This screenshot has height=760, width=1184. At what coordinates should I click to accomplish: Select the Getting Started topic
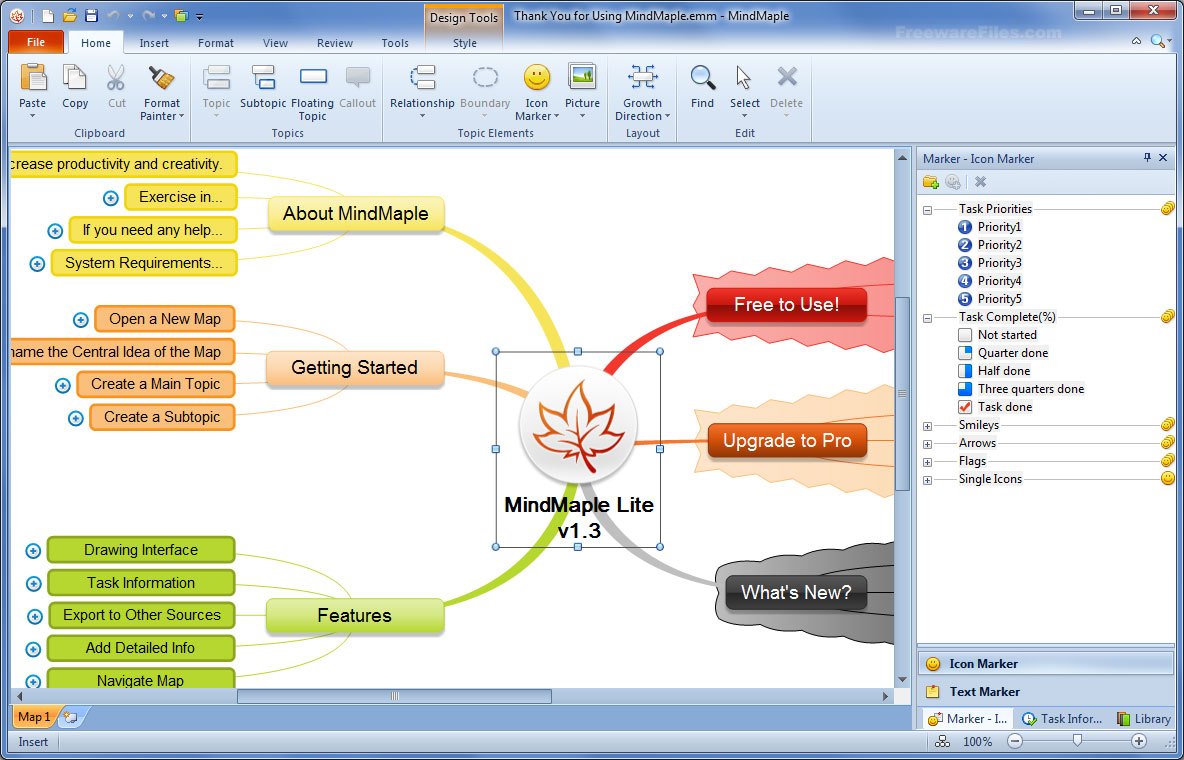pyautogui.click(x=354, y=368)
